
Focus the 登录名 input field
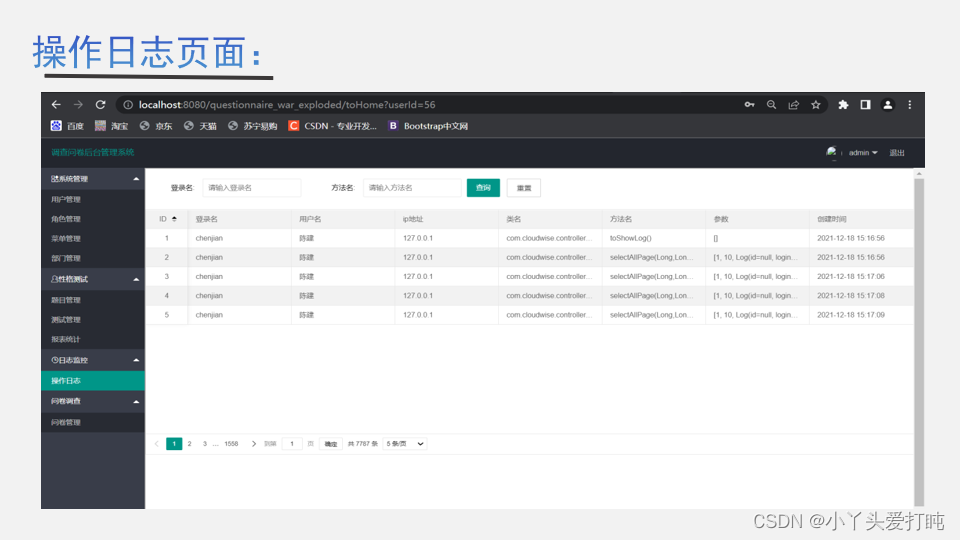point(252,187)
